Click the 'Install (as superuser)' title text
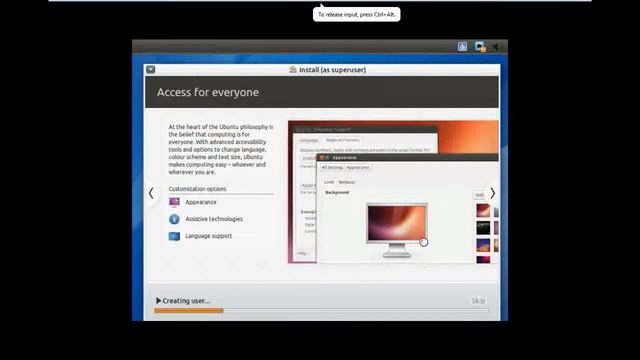Screen dimensions: 640x360 [333, 70]
